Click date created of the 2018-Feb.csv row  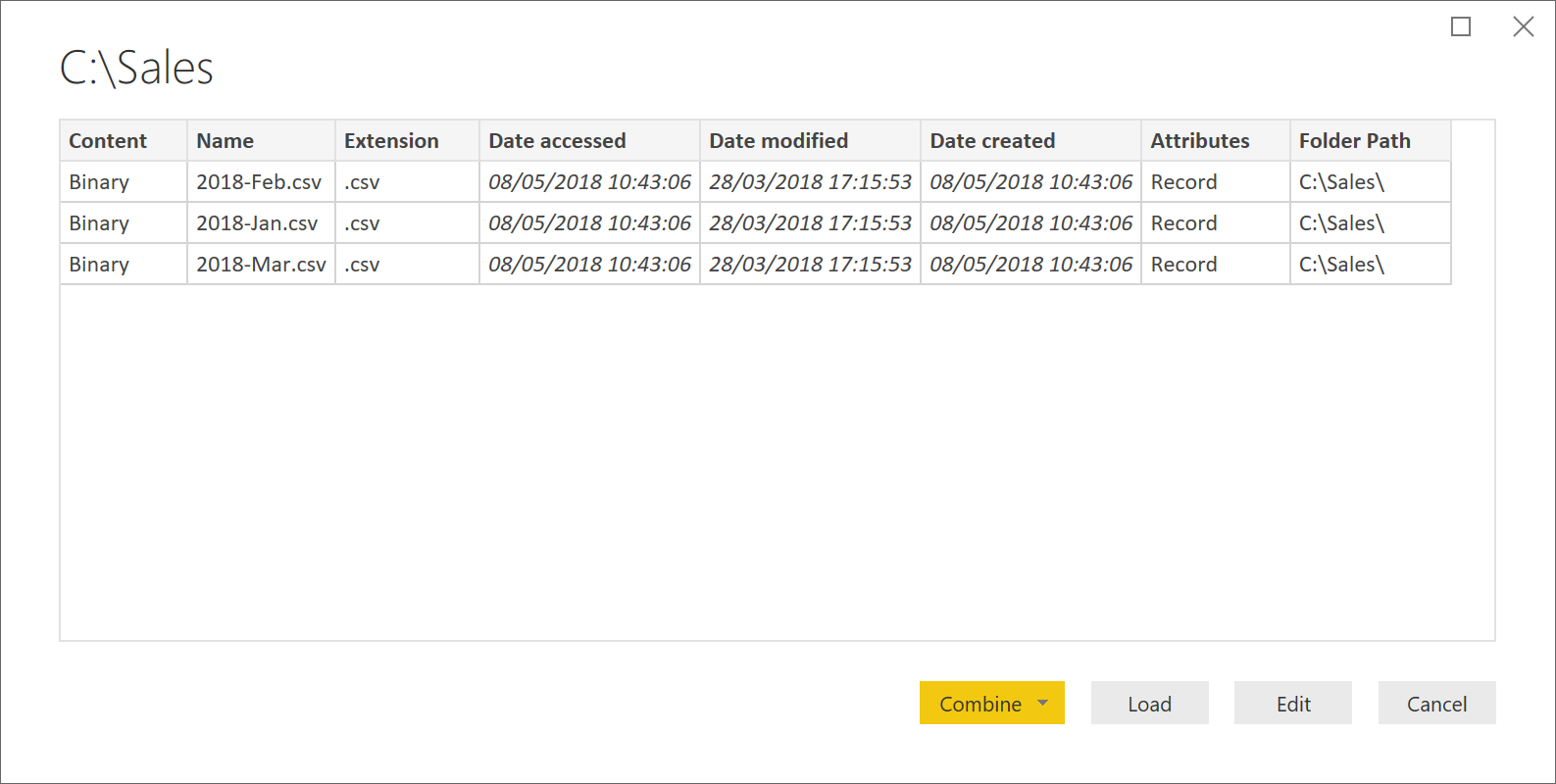click(x=1030, y=182)
